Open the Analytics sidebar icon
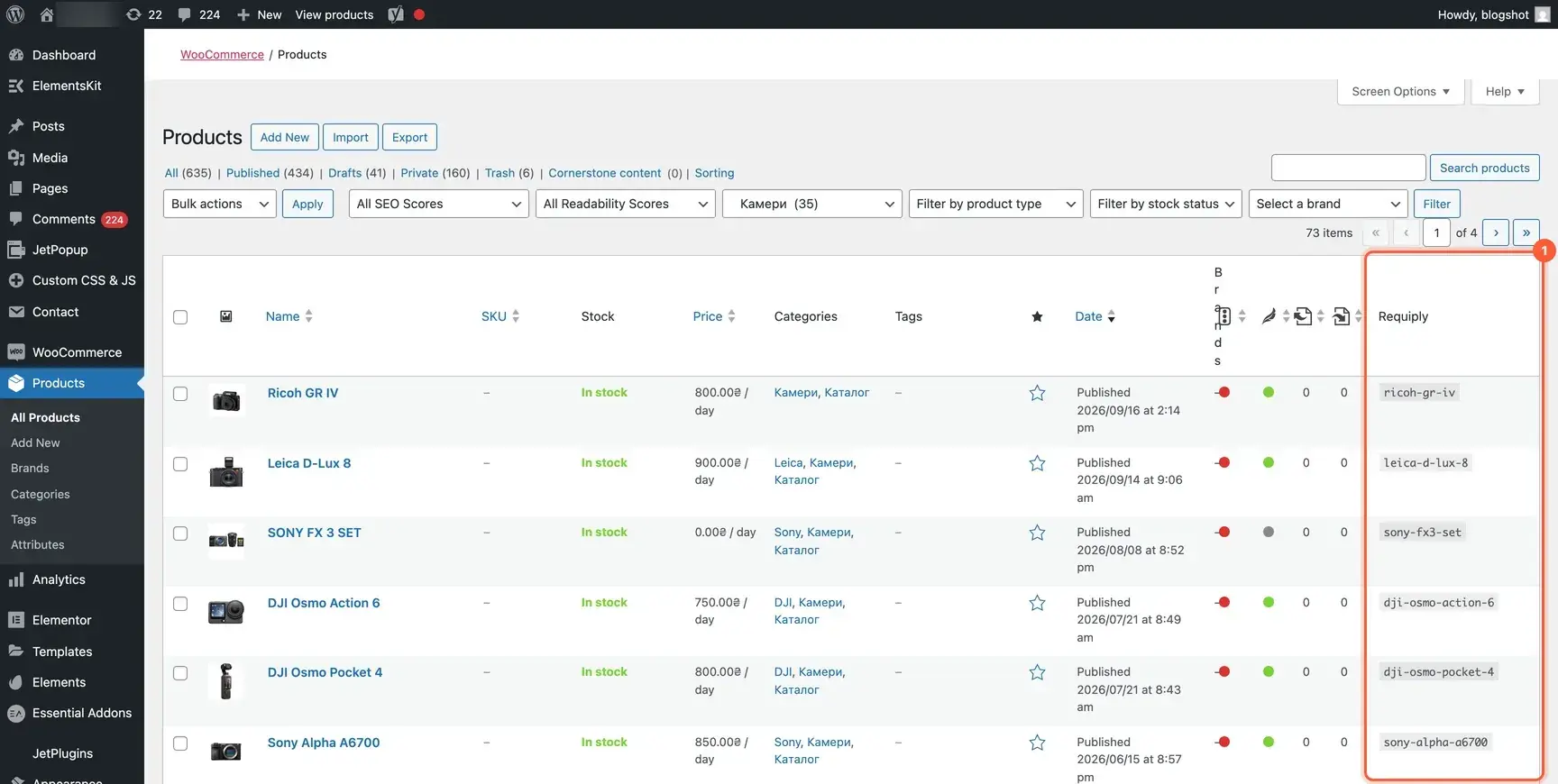The width and height of the screenshot is (1558, 784). 16,579
